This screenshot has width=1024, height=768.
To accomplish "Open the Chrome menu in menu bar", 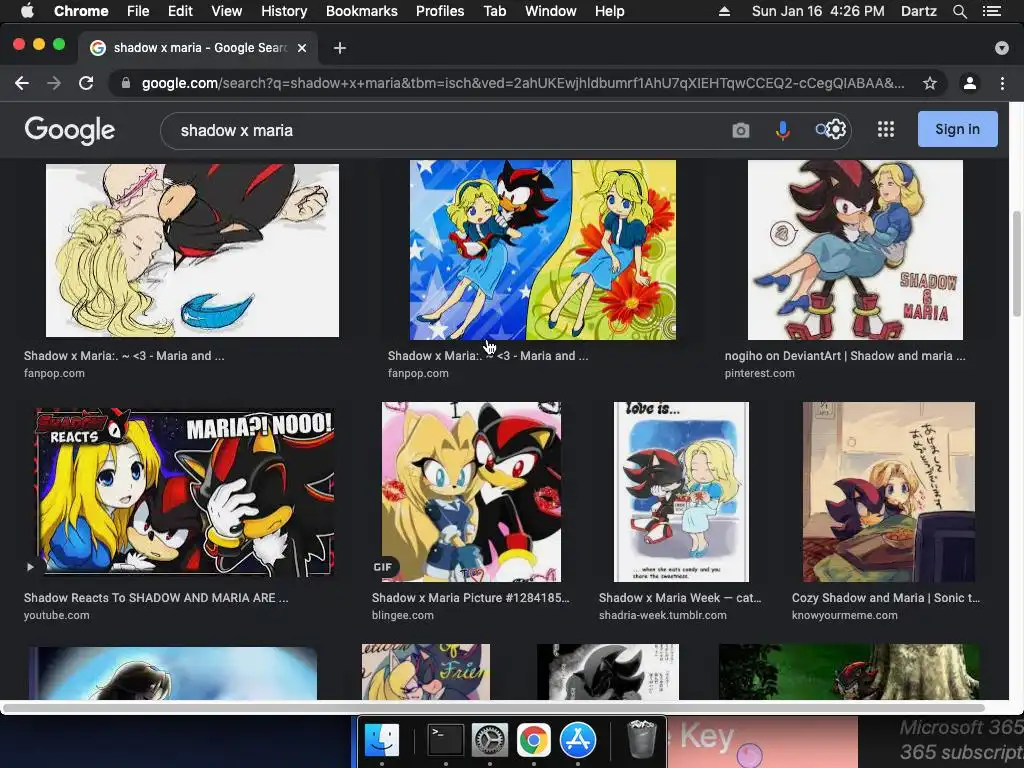I will tap(81, 11).
